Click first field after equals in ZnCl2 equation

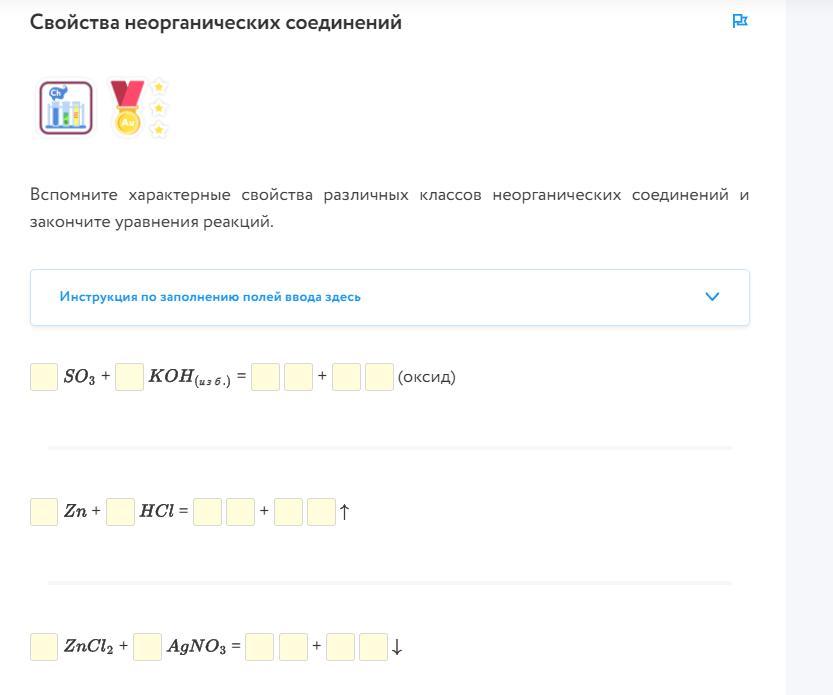259,647
